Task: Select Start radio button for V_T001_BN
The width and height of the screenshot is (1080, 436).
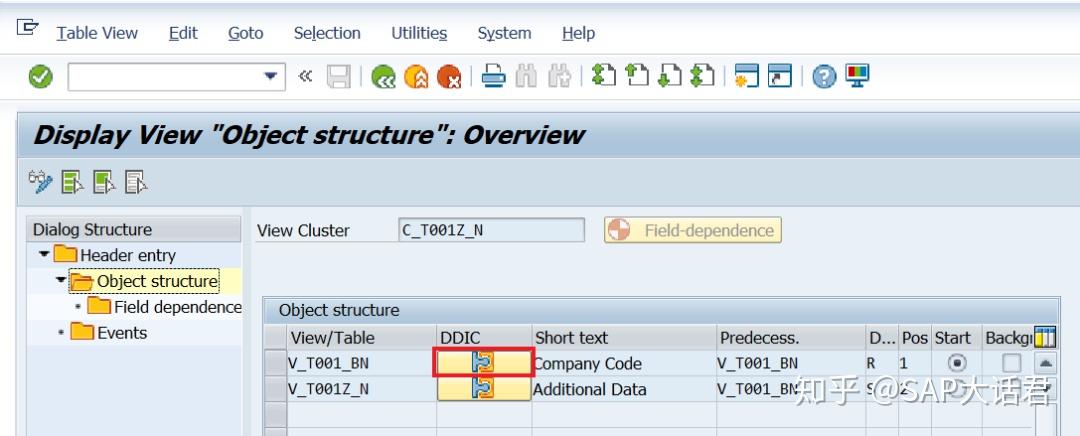Action: pyautogui.click(x=957, y=363)
